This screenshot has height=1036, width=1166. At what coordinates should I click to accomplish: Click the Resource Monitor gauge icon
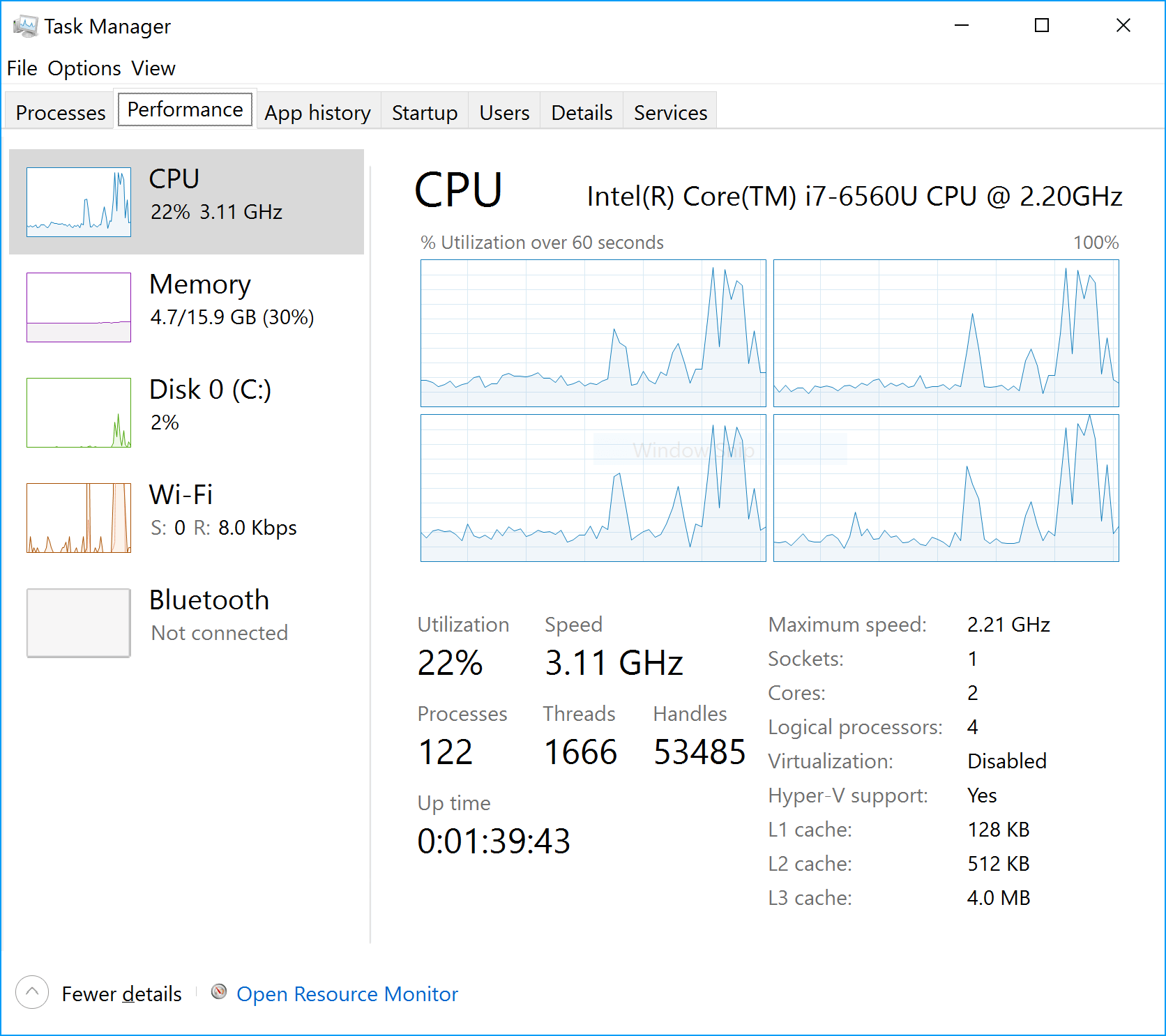pos(219,991)
